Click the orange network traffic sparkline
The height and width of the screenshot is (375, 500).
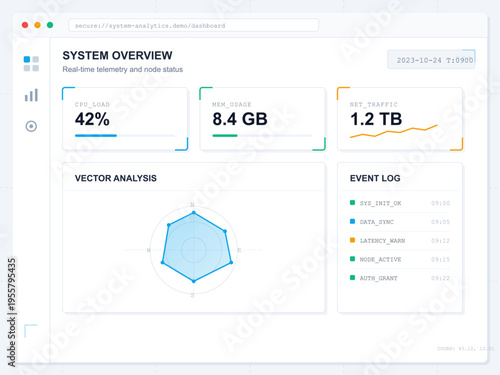click(x=394, y=131)
